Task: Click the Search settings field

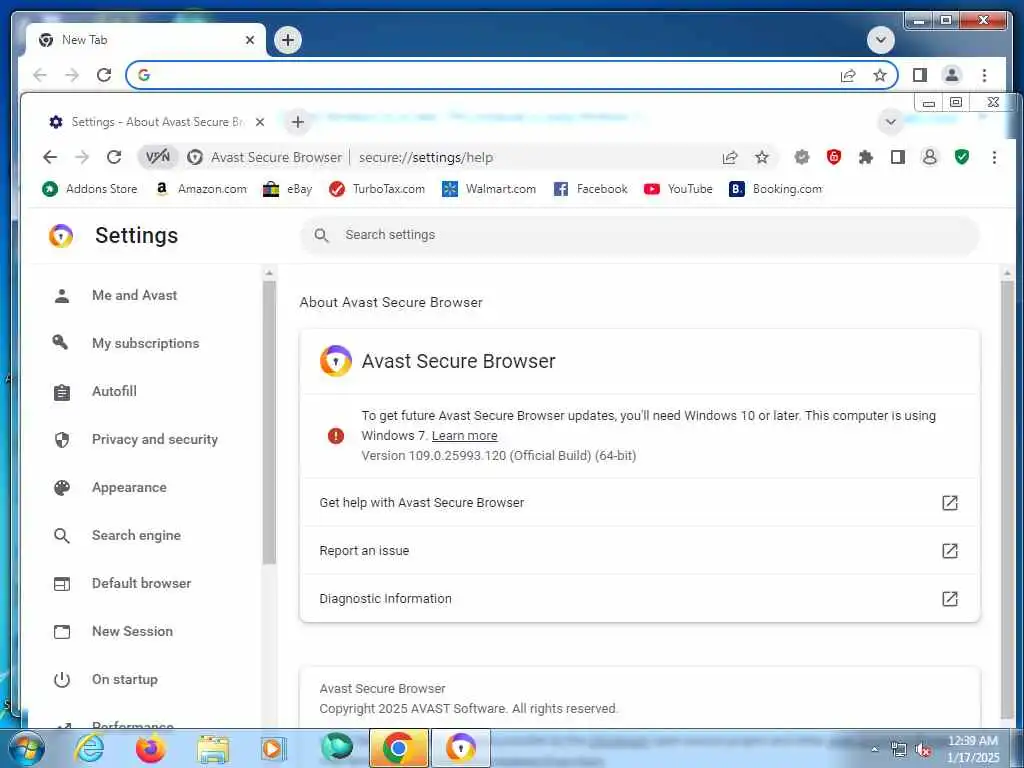Action: (x=640, y=235)
